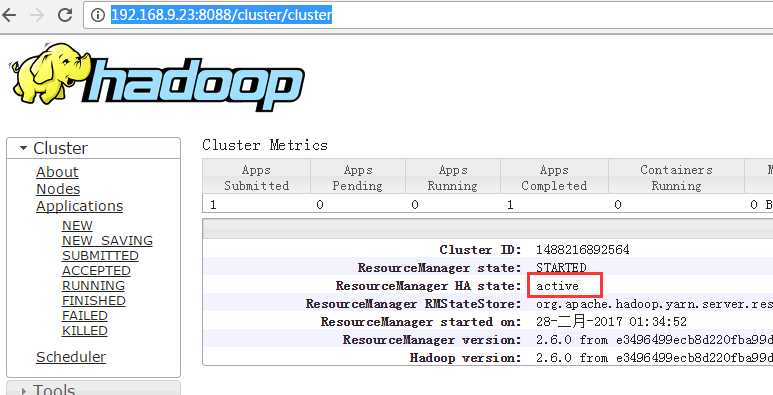The image size is (773, 395).
Task: Click the browser back arrow
Action: pos(8,15)
